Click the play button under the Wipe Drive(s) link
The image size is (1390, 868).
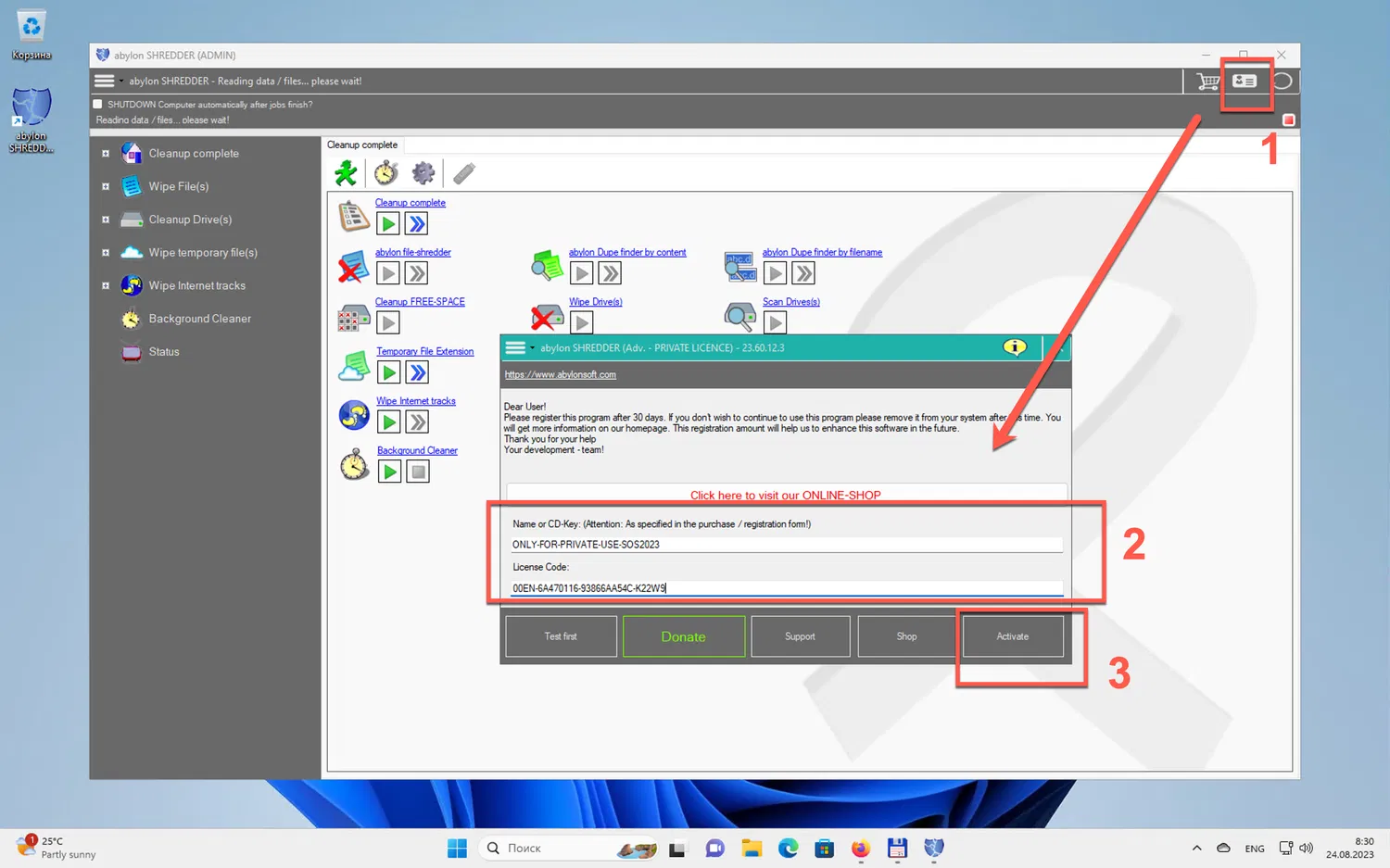581,322
